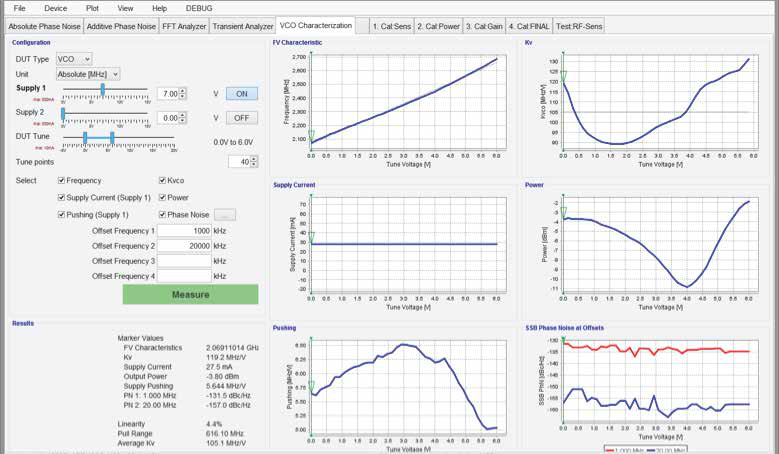
Task: Open the Test RF-Sens tab
Action: 579,26
